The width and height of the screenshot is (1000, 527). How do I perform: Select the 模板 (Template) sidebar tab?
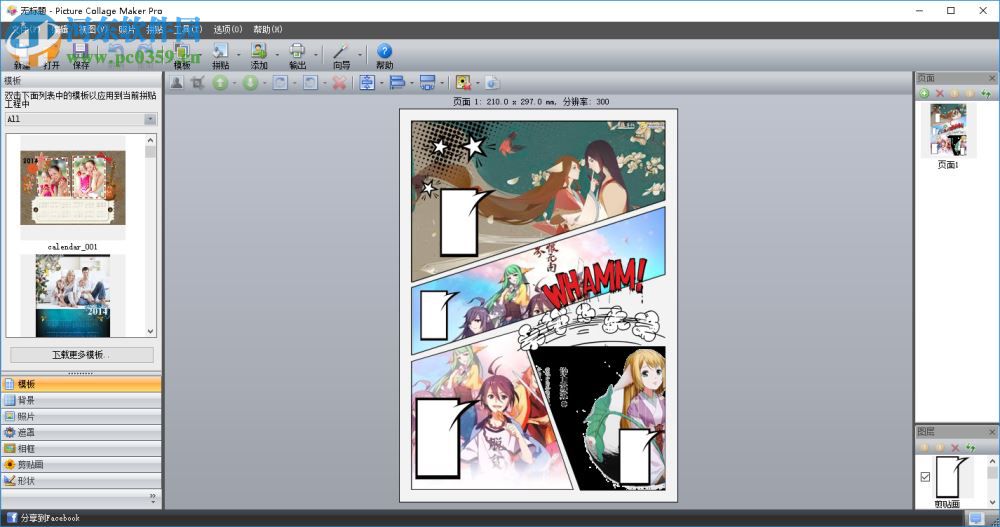tap(81, 384)
